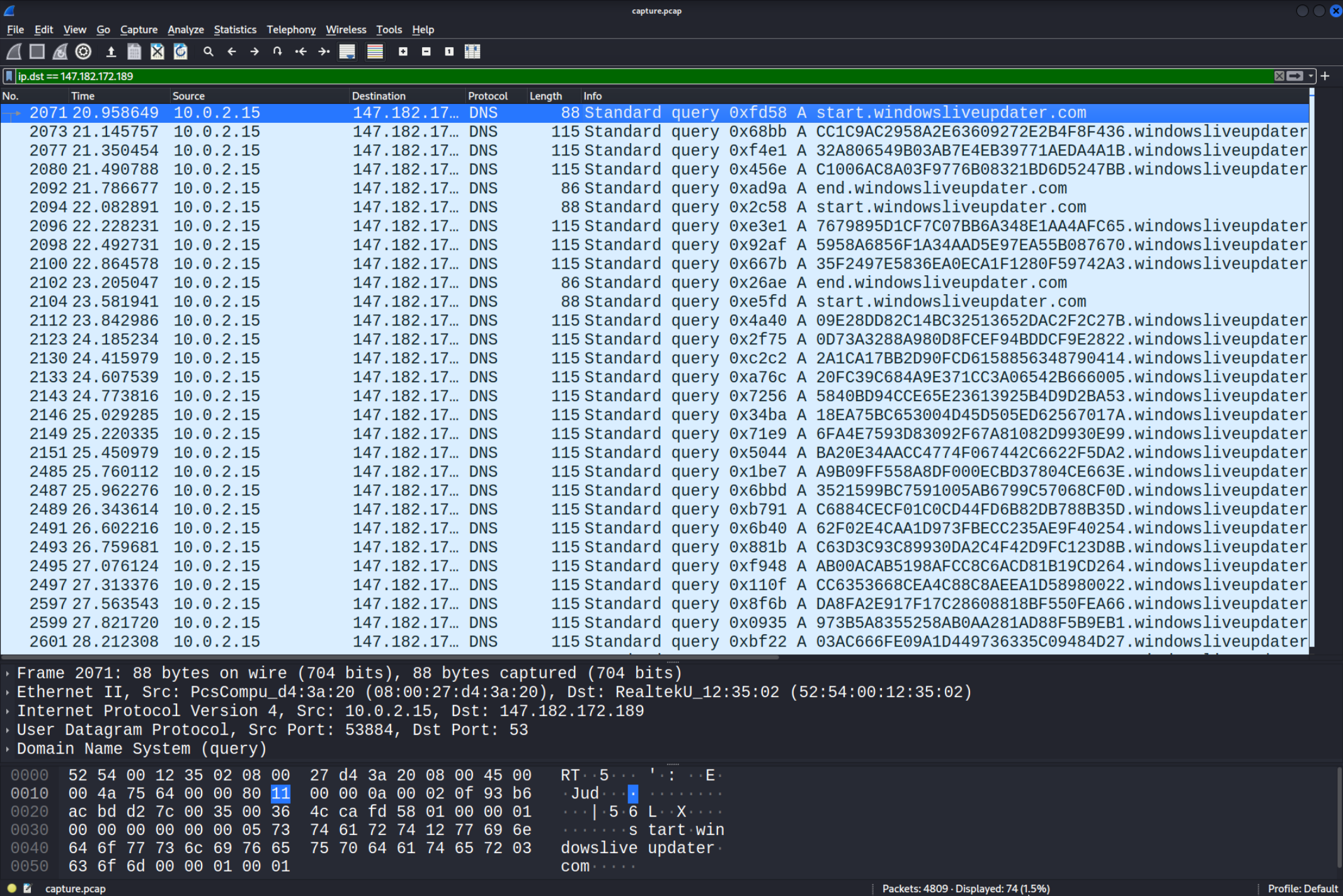This screenshot has height=896, width=1343.
Task: Stop the running capture (square icon)
Action: (x=37, y=52)
